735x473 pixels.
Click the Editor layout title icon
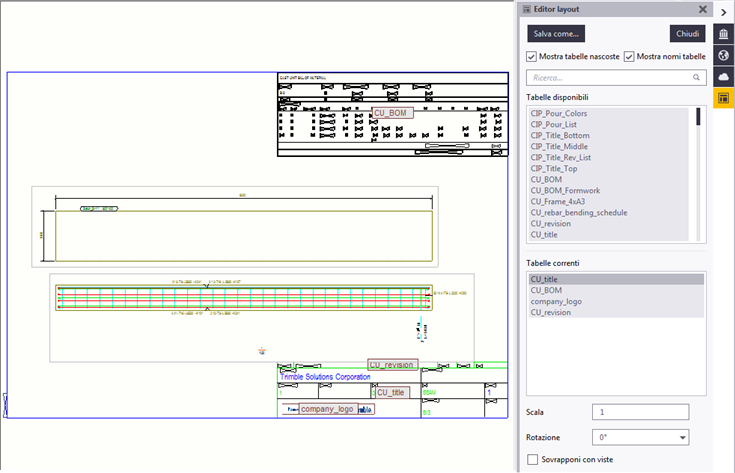(527, 9)
